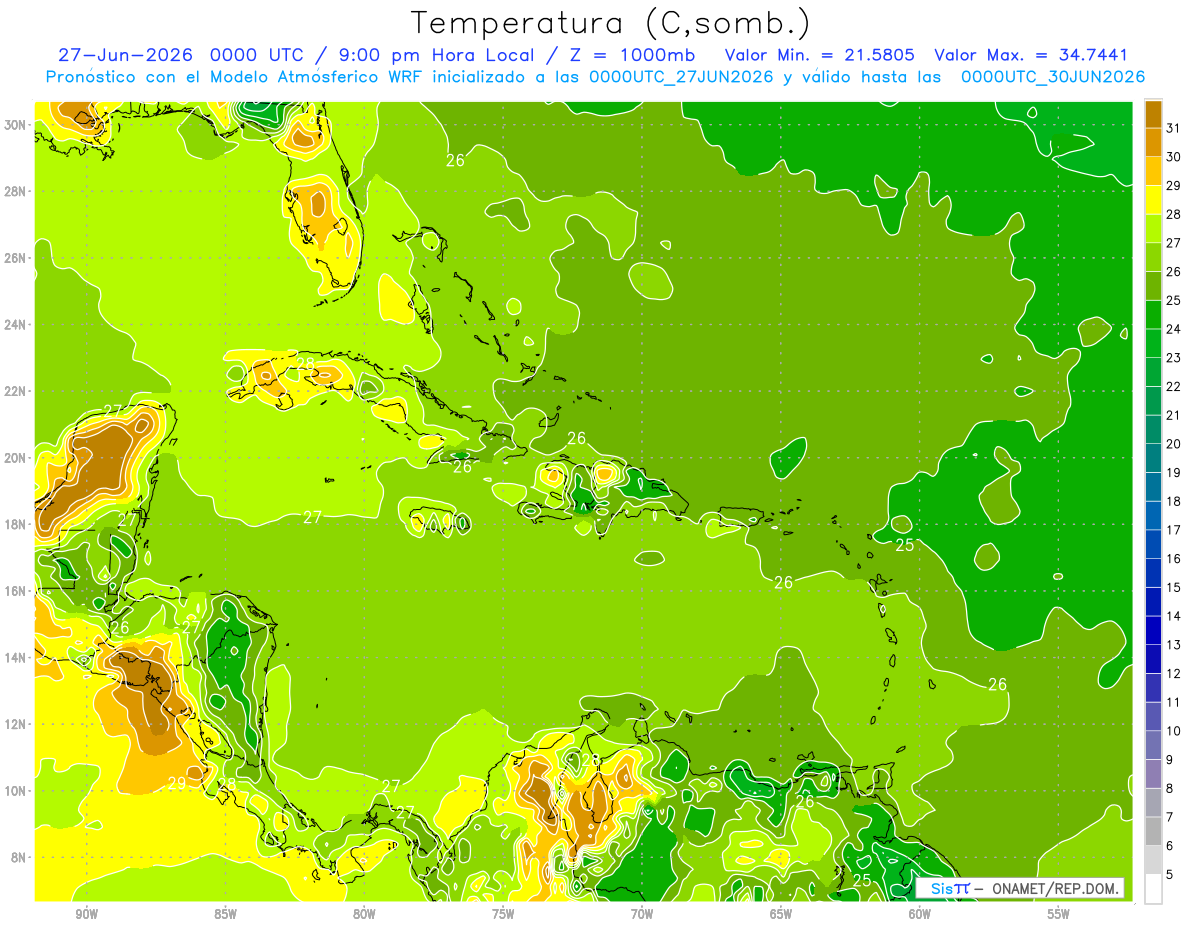Click the 20N latitude axis label
The width and height of the screenshot is (1200, 927).
[15, 458]
